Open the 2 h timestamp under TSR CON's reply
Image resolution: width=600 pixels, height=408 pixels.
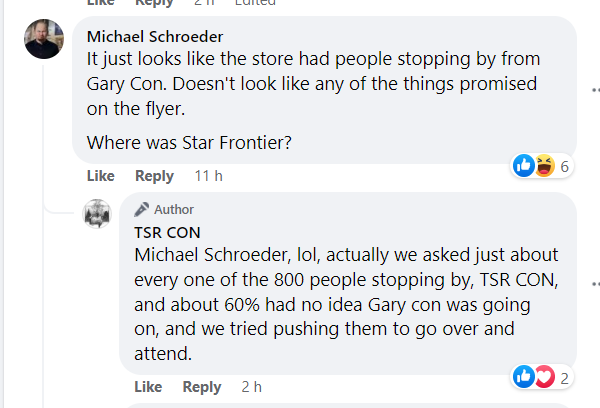point(251,387)
